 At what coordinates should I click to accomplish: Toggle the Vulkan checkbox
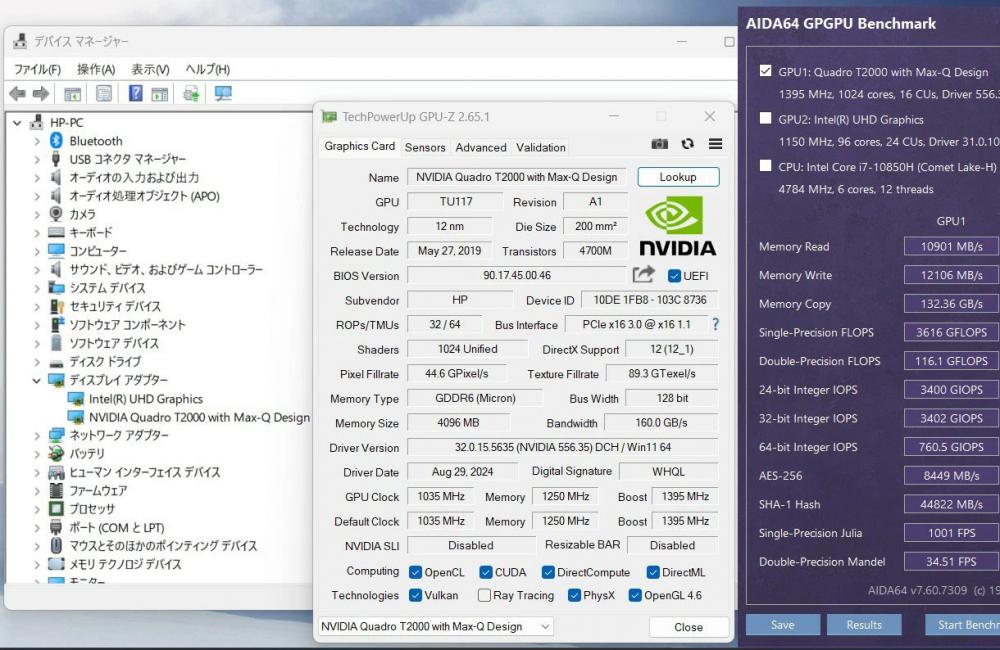[x=415, y=595]
